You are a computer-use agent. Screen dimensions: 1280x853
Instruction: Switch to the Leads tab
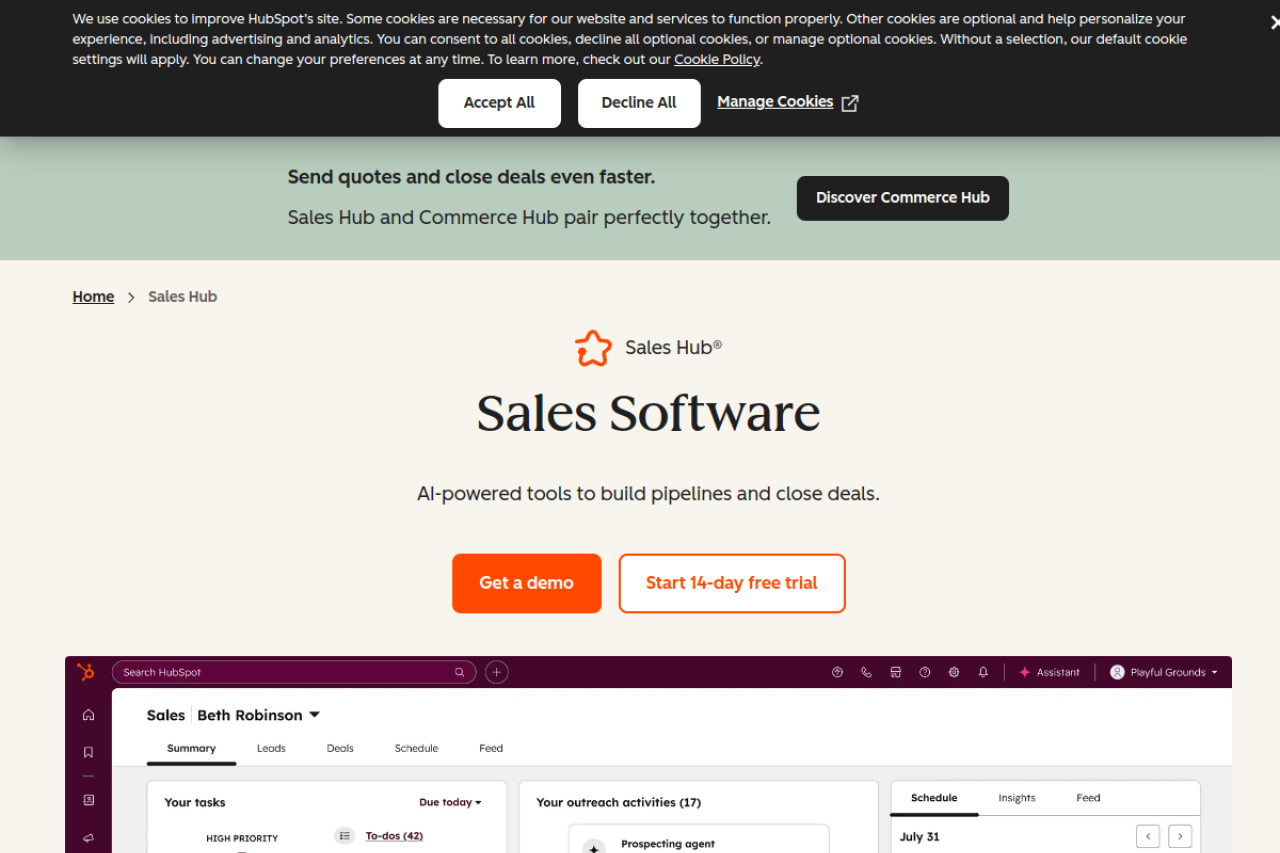(271, 748)
